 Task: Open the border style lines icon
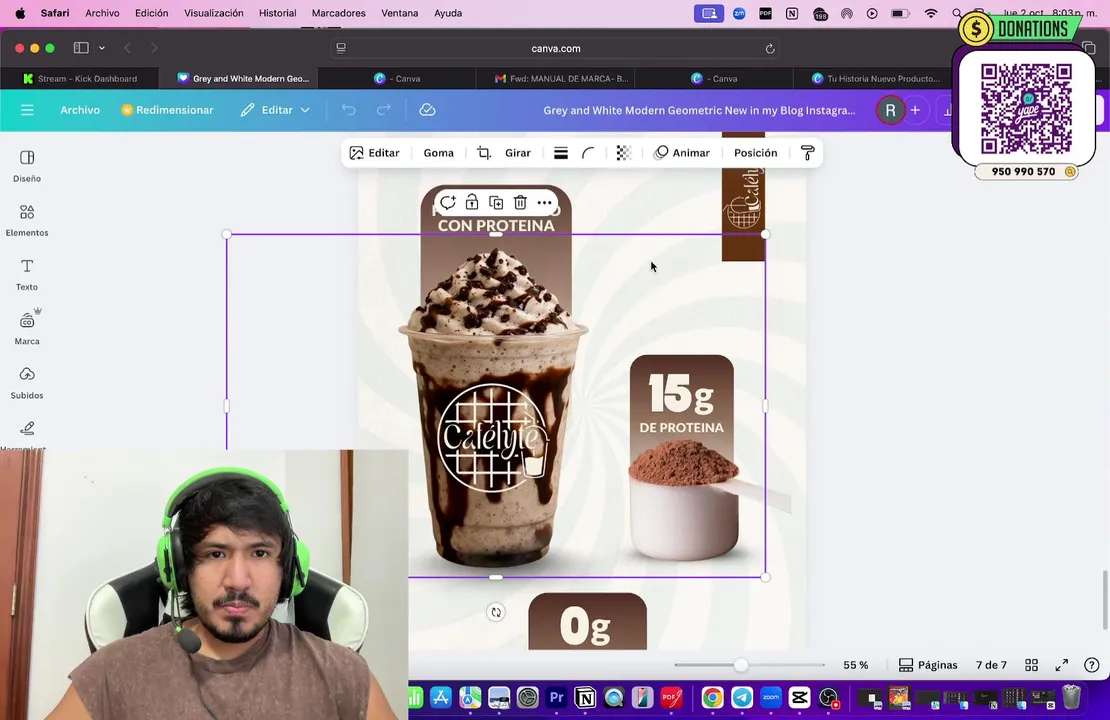[x=561, y=153]
